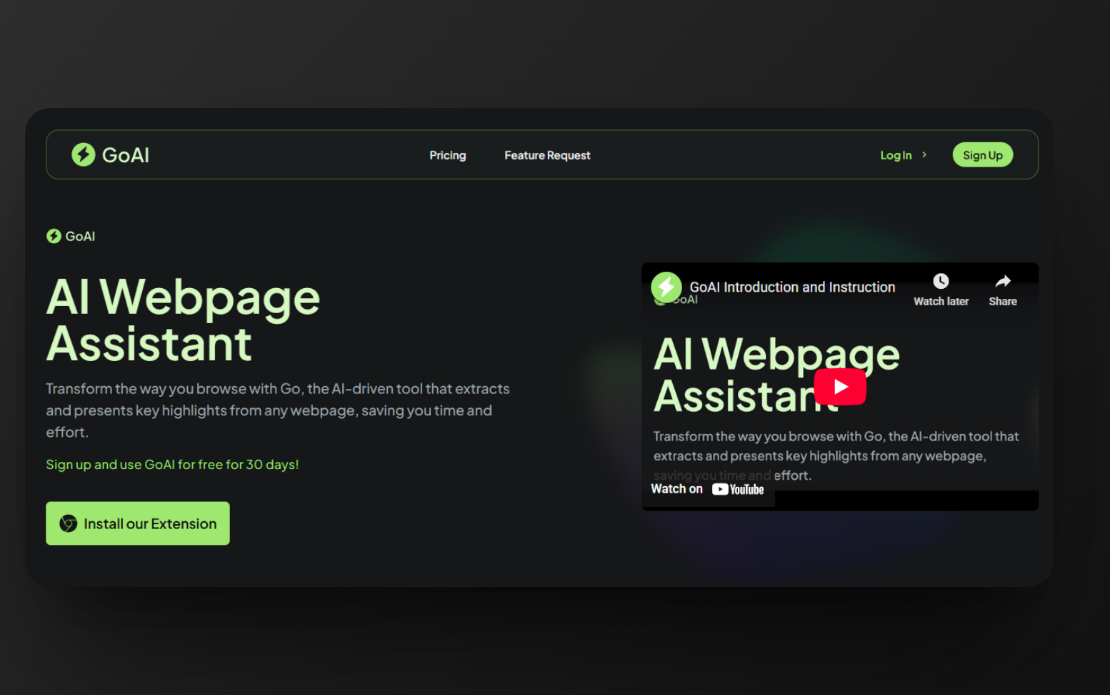Click the YouTube logo next to Watch on
The width and height of the screenshot is (1110, 695).
738,489
